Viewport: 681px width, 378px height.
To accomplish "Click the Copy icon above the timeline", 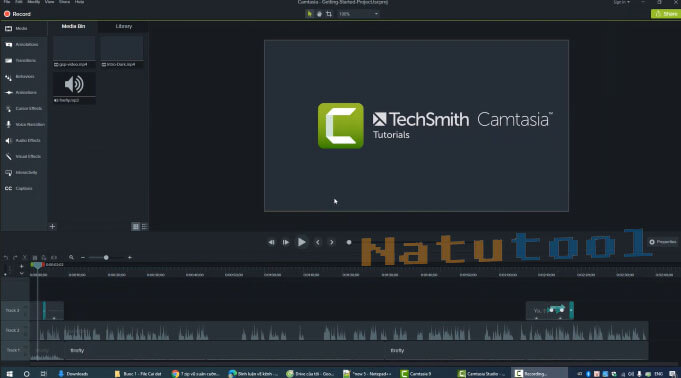I will 35,258.
